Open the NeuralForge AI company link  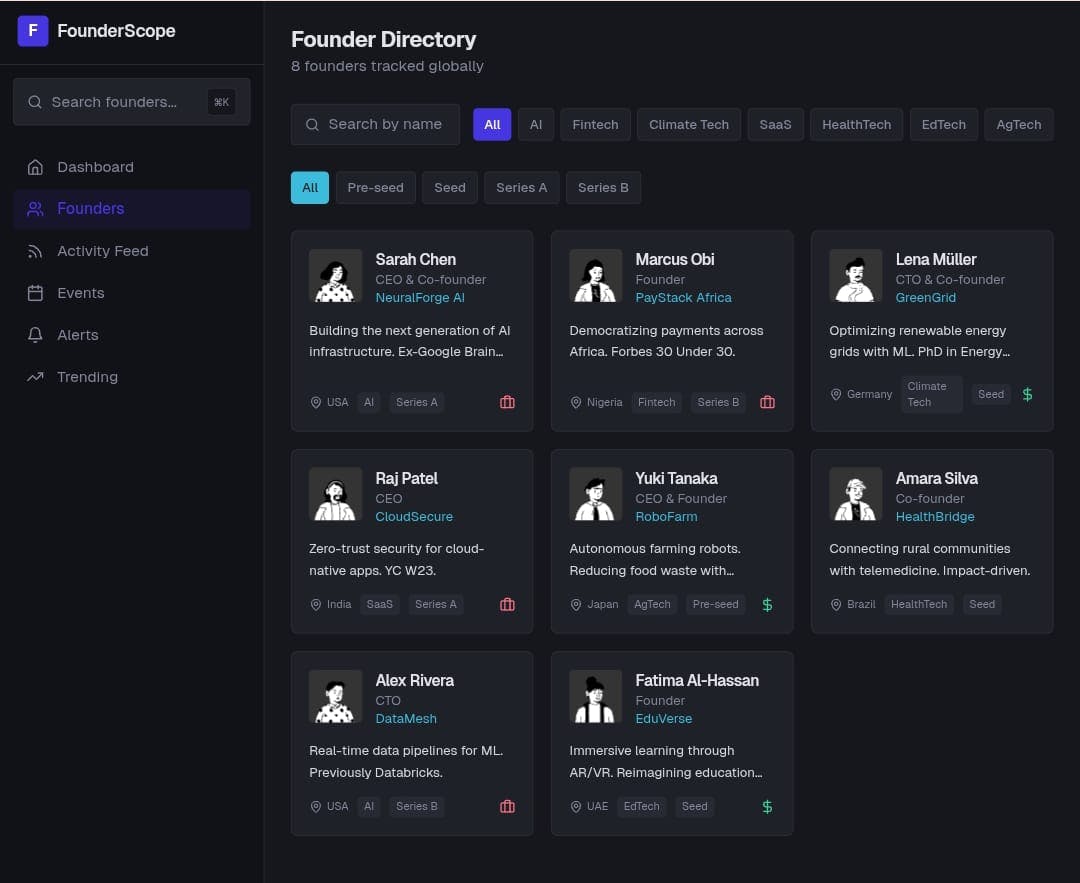point(419,298)
